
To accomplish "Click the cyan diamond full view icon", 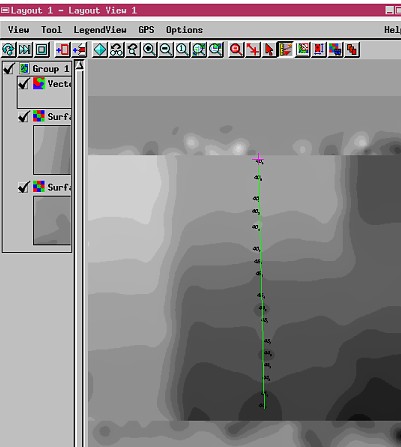I will (x=100, y=50).
